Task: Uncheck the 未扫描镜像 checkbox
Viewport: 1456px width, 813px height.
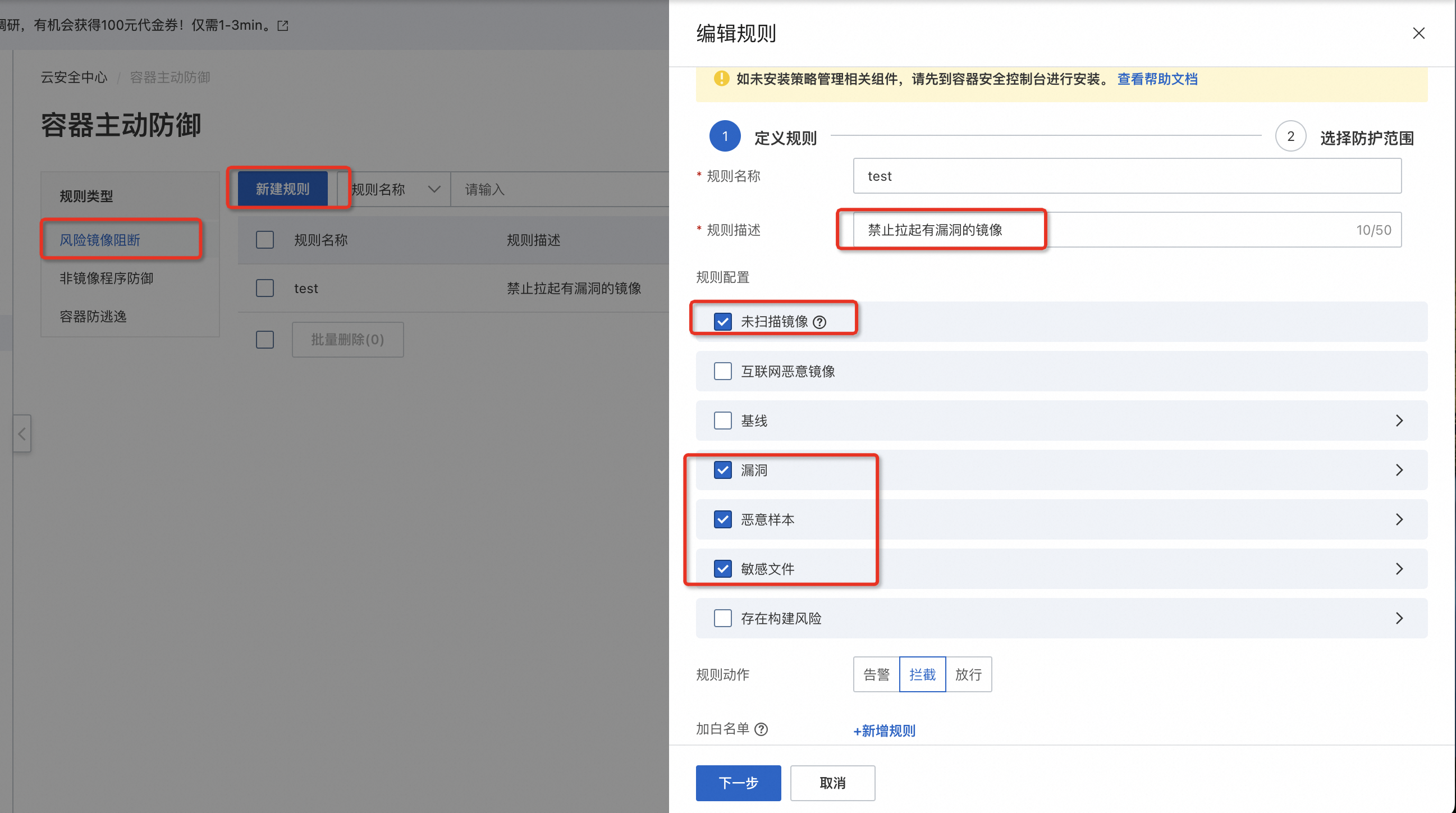Action: 722,322
